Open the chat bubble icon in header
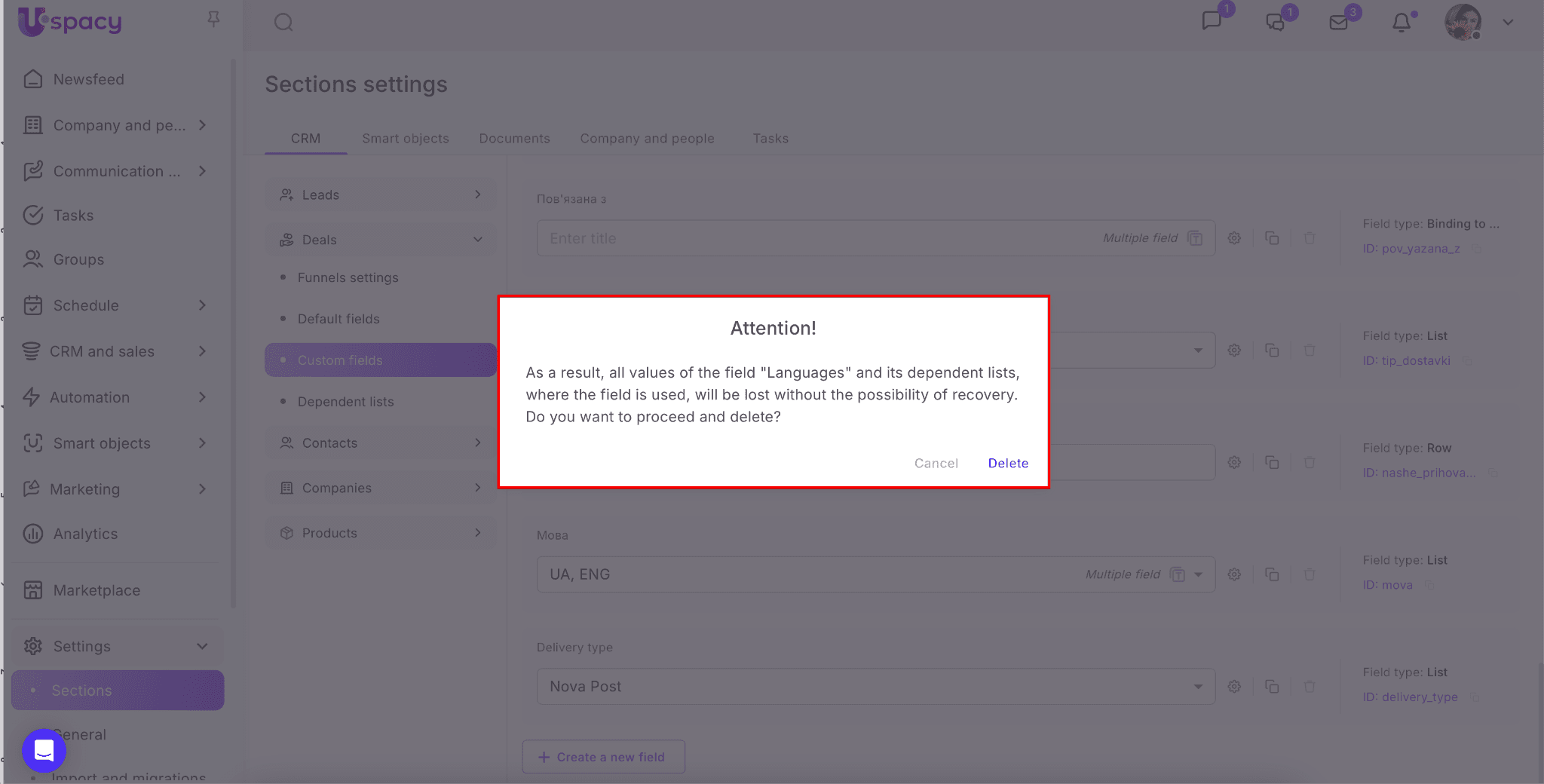Screen dimensions: 1544x784 click(x=1212, y=21)
